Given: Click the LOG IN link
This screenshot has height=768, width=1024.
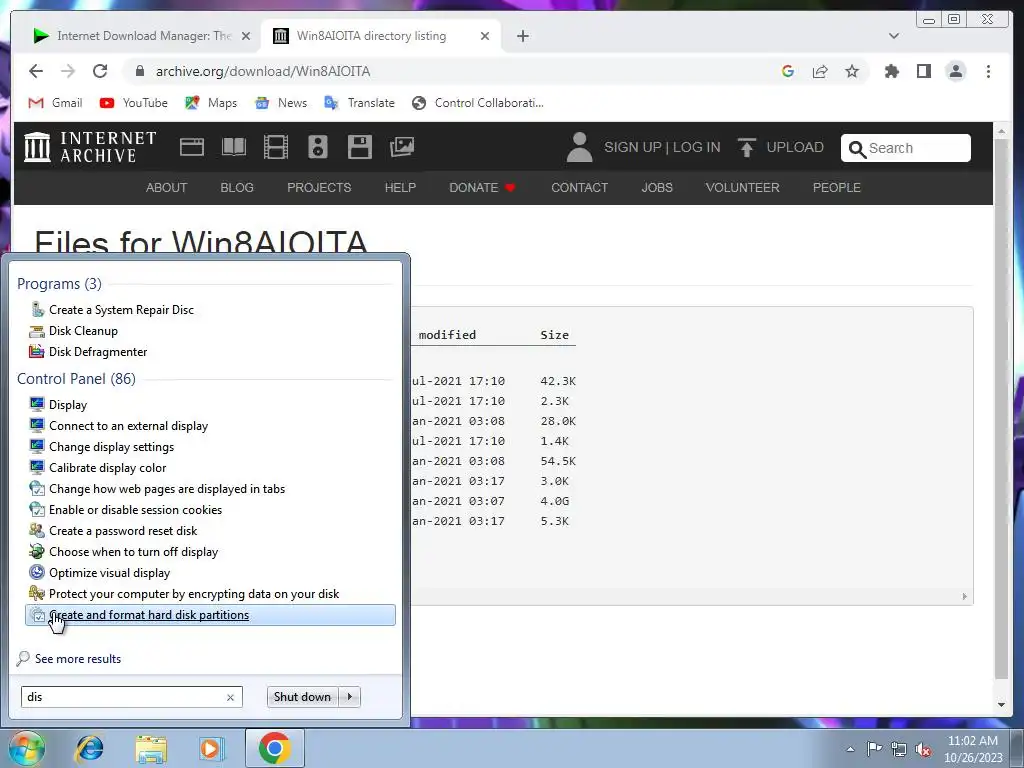Looking at the screenshot, I should coord(697,147).
